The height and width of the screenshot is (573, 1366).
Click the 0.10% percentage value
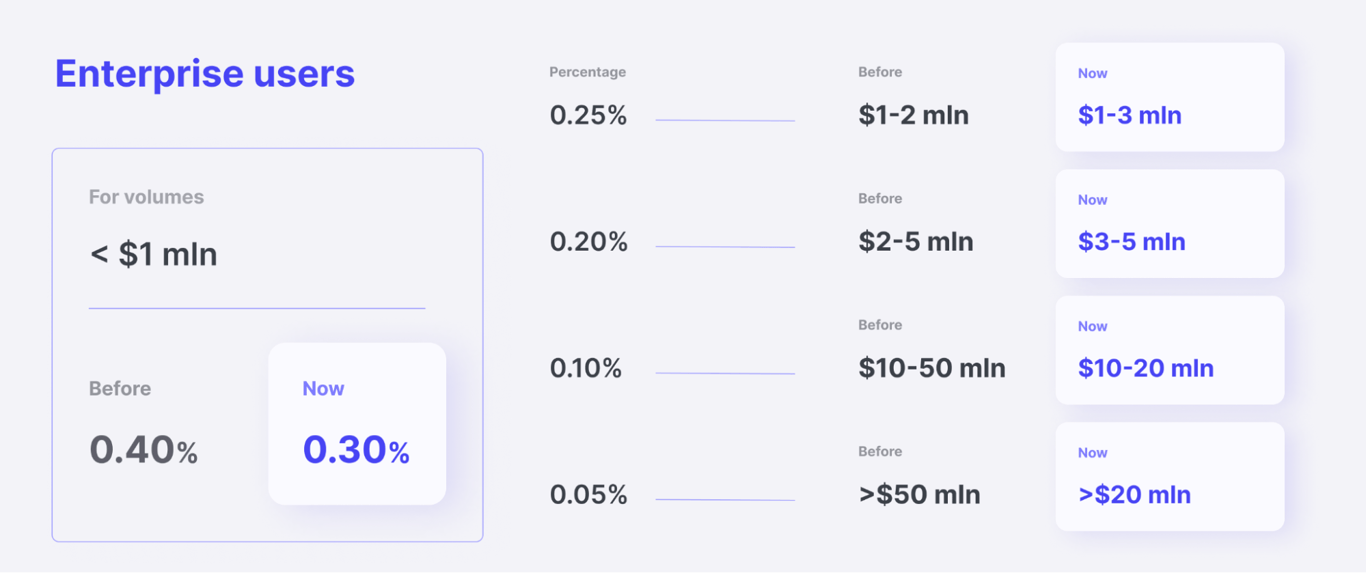(585, 368)
